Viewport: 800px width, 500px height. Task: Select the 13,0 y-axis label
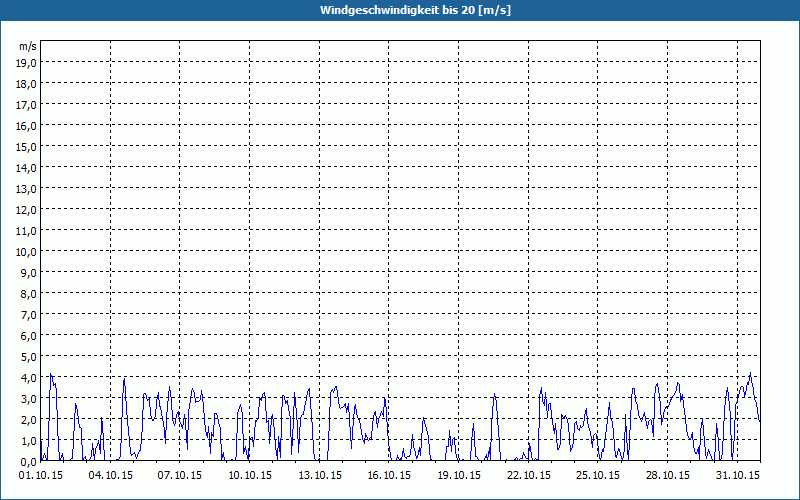28,189
